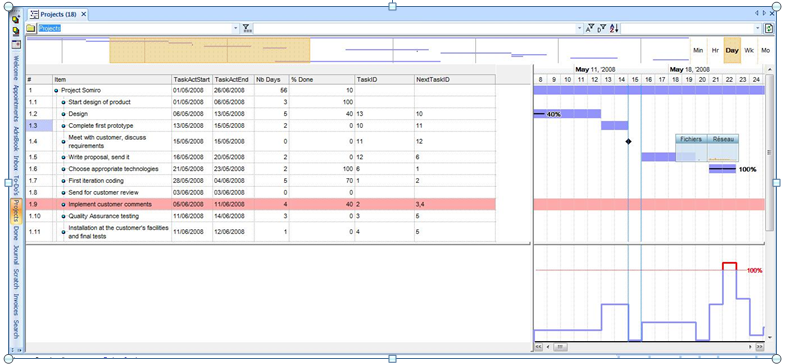Image resolution: width=785 pixels, height=364 pixels.
Task: Open the Journal sidebar tab
Action: tap(16, 255)
